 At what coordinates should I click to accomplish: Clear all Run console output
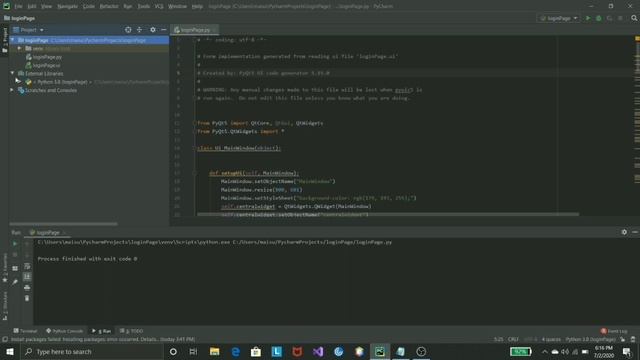(27, 298)
